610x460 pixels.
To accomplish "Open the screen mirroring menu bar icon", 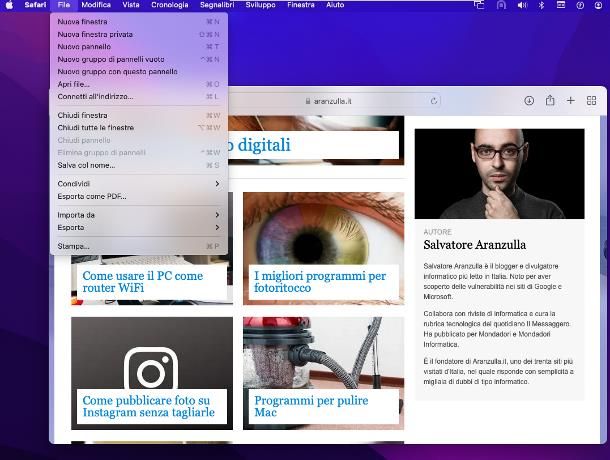I will click(479, 5).
